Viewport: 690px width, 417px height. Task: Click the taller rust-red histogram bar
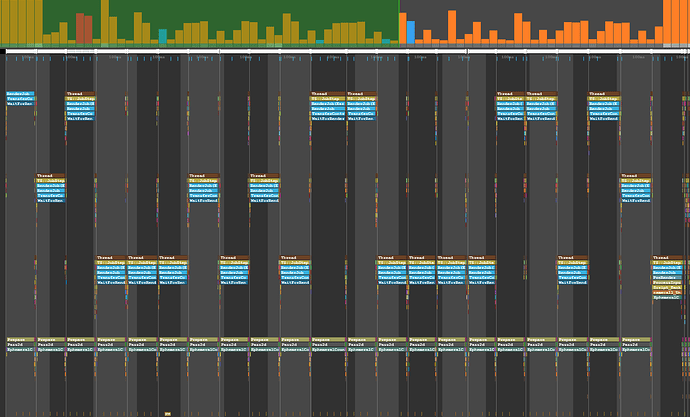80,28
